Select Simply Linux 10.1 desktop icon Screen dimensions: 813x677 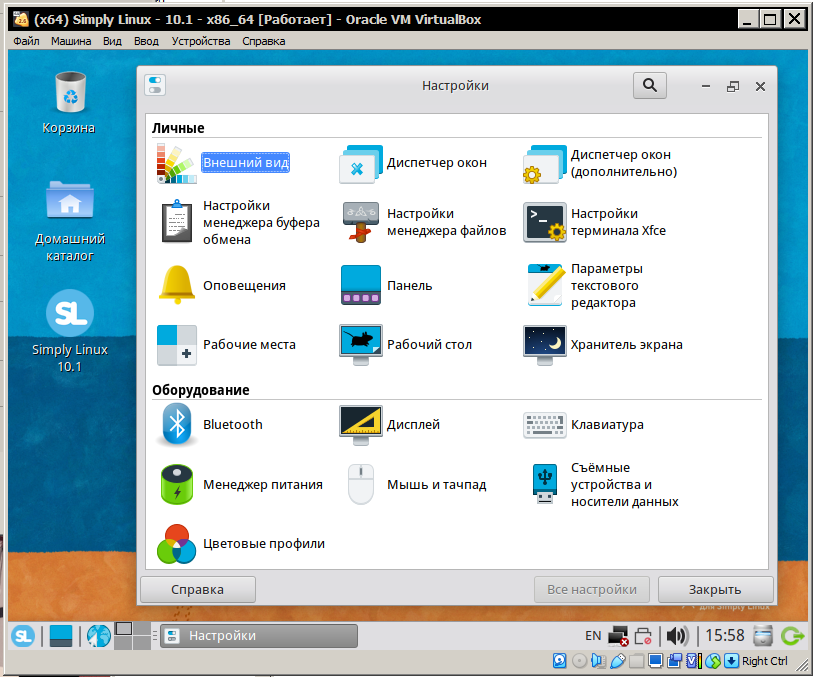point(69,332)
